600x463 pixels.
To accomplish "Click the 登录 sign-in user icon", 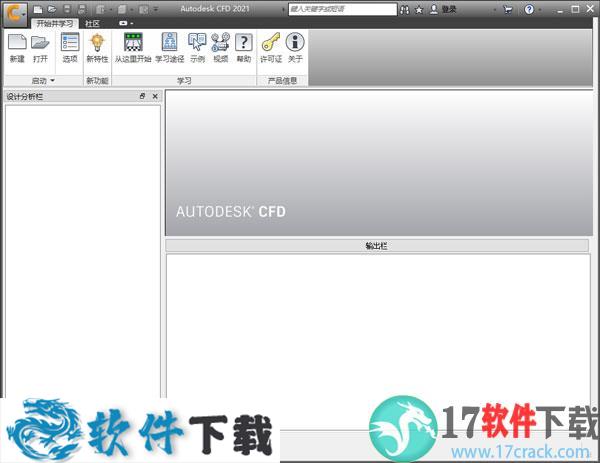I will [x=434, y=9].
